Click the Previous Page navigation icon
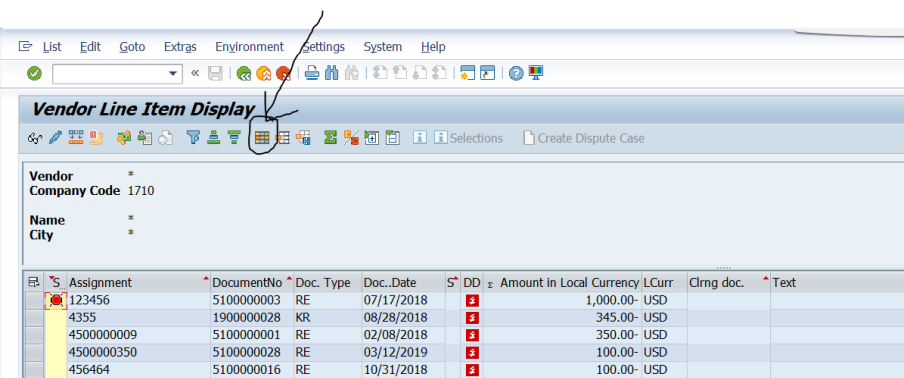 pyautogui.click(x=400, y=73)
